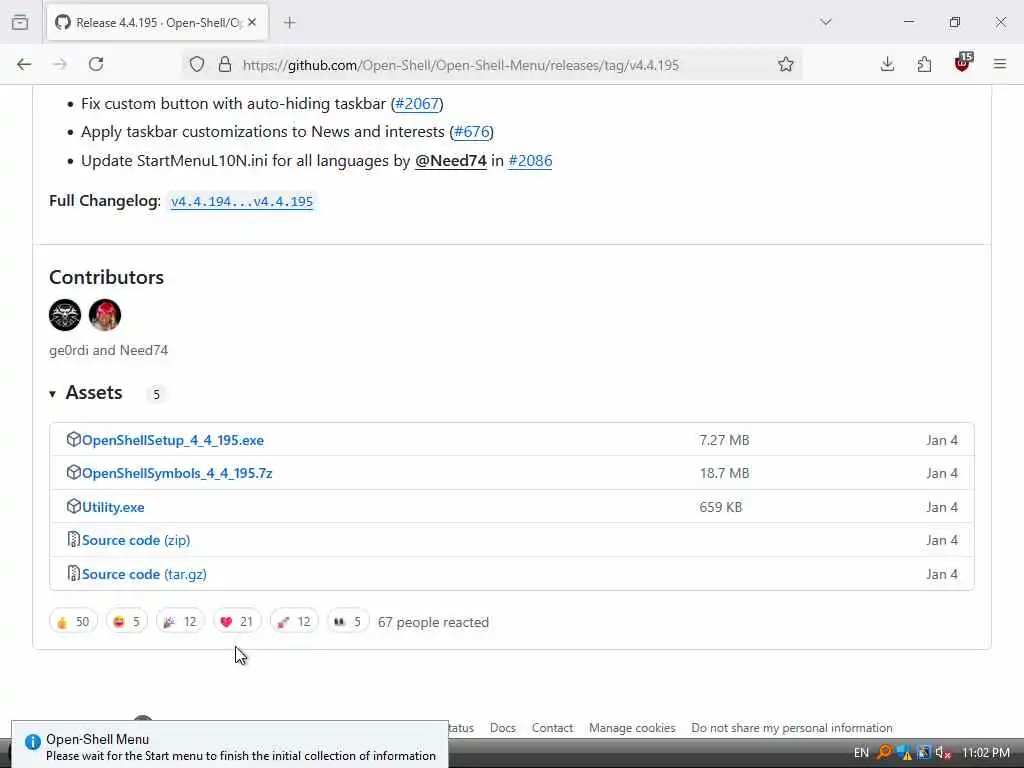This screenshot has width=1024, height=768.
Task: Open the Docs footer link
Action: [503, 728]
